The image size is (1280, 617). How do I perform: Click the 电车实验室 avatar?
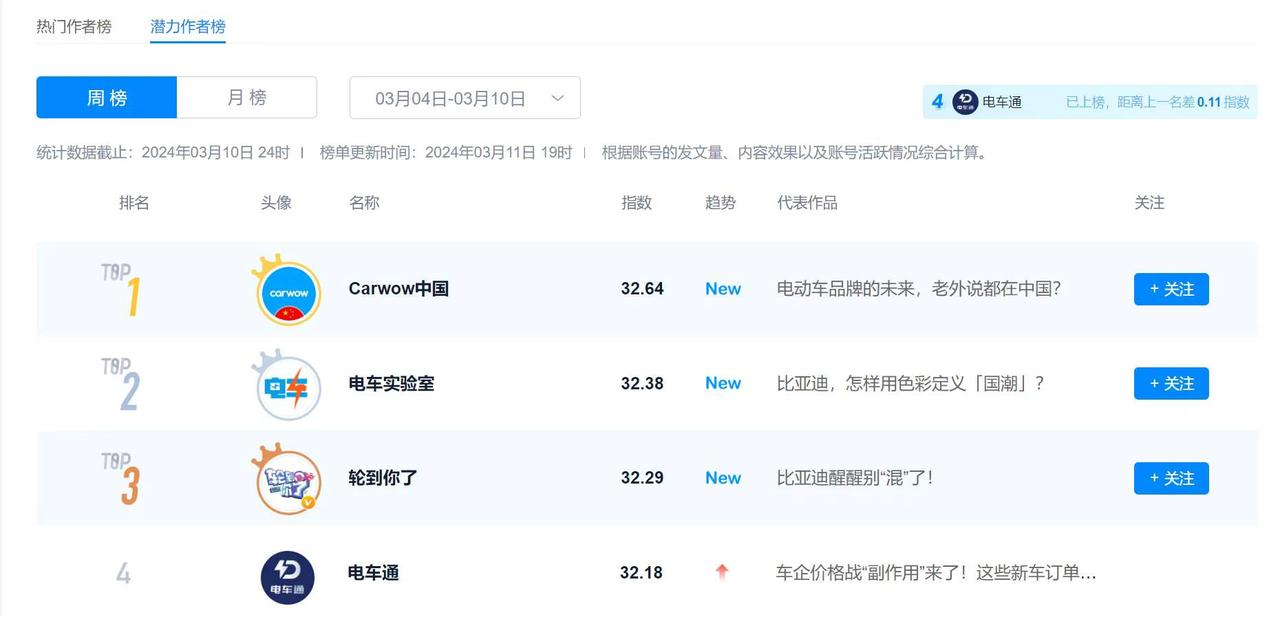coord(288,386)
